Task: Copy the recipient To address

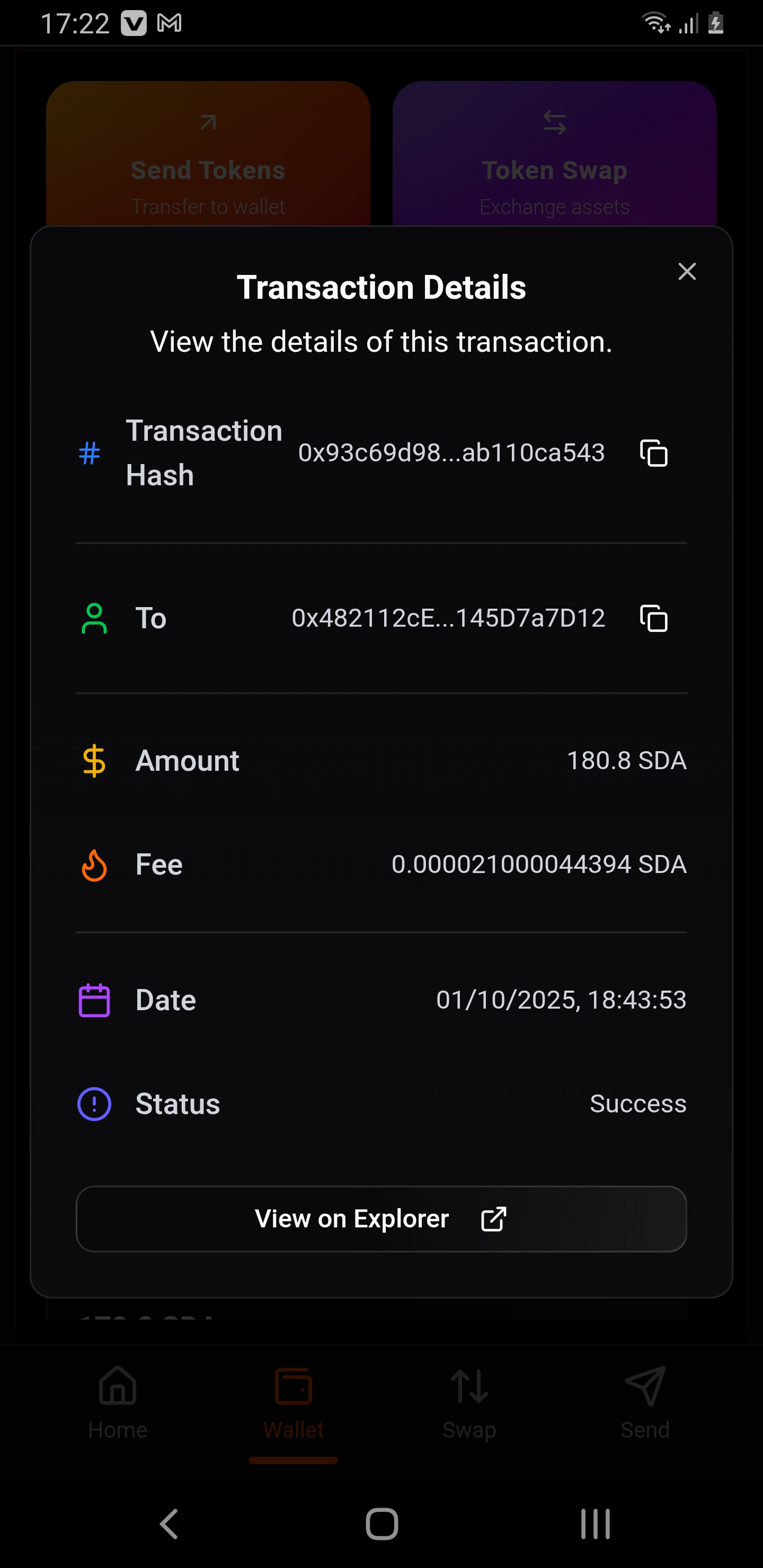Action: (x=653, y=618)
